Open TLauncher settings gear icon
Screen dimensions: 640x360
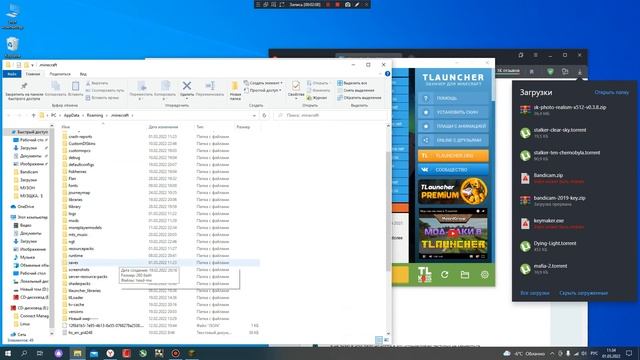point(484,275)
